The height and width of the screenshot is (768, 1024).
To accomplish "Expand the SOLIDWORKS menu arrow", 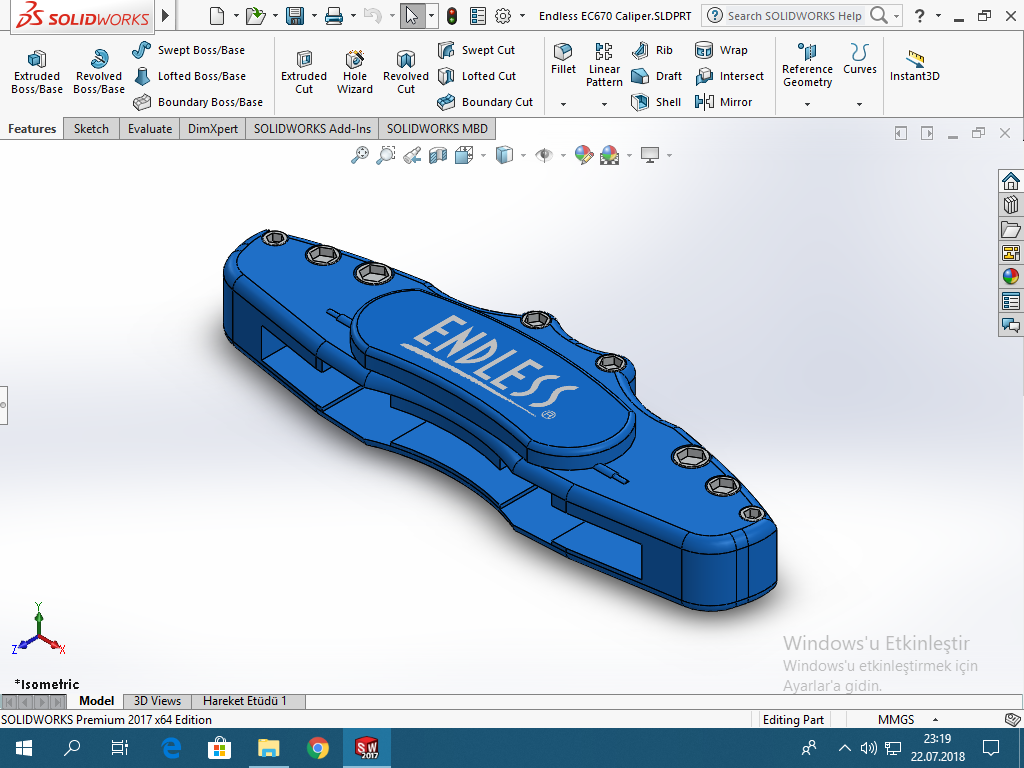I will (x=165, y=16).
